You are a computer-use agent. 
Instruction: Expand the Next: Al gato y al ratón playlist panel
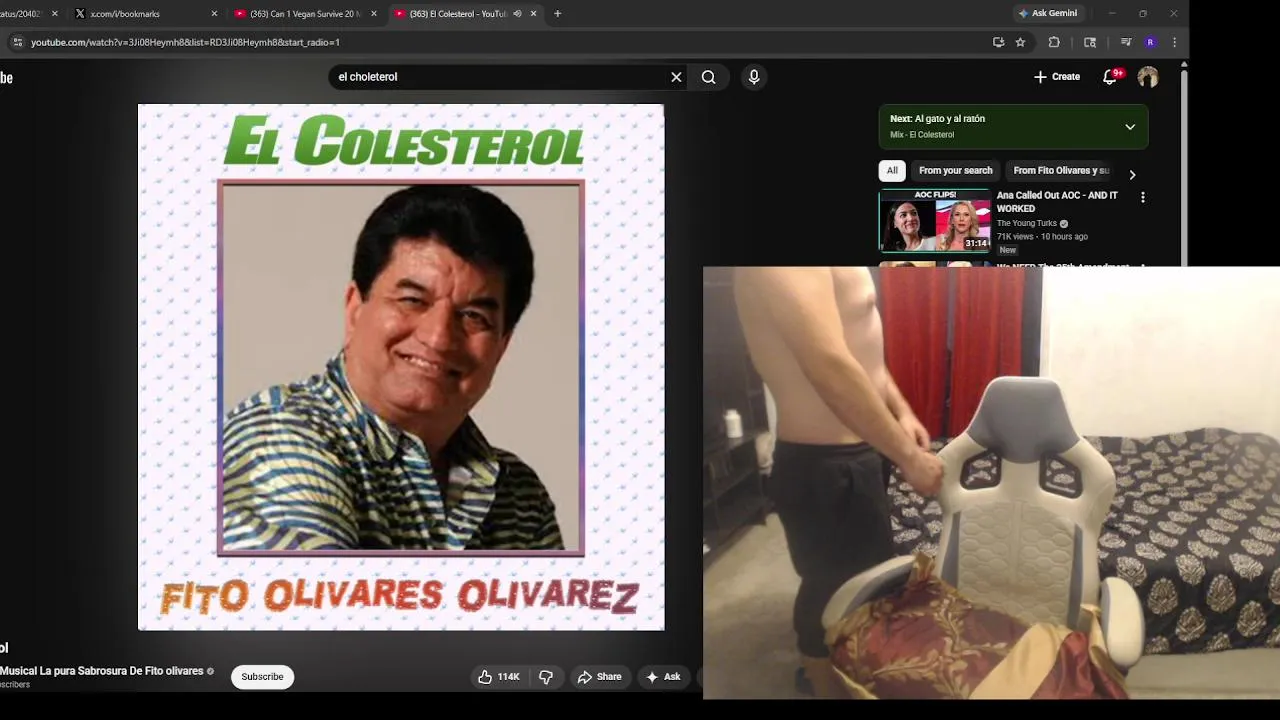(x=1130, y=127)
